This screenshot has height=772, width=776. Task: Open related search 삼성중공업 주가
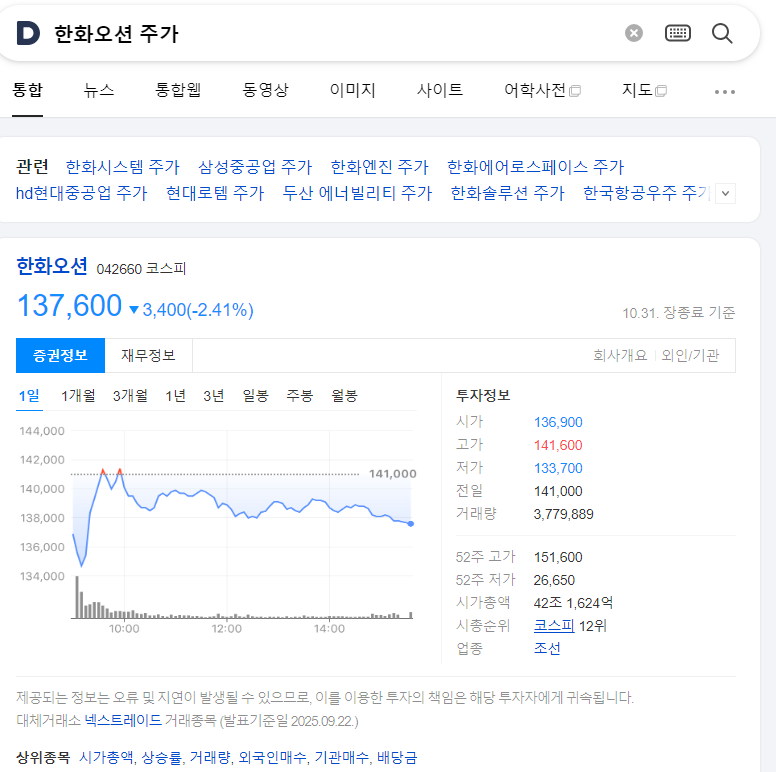coord(255,167)
